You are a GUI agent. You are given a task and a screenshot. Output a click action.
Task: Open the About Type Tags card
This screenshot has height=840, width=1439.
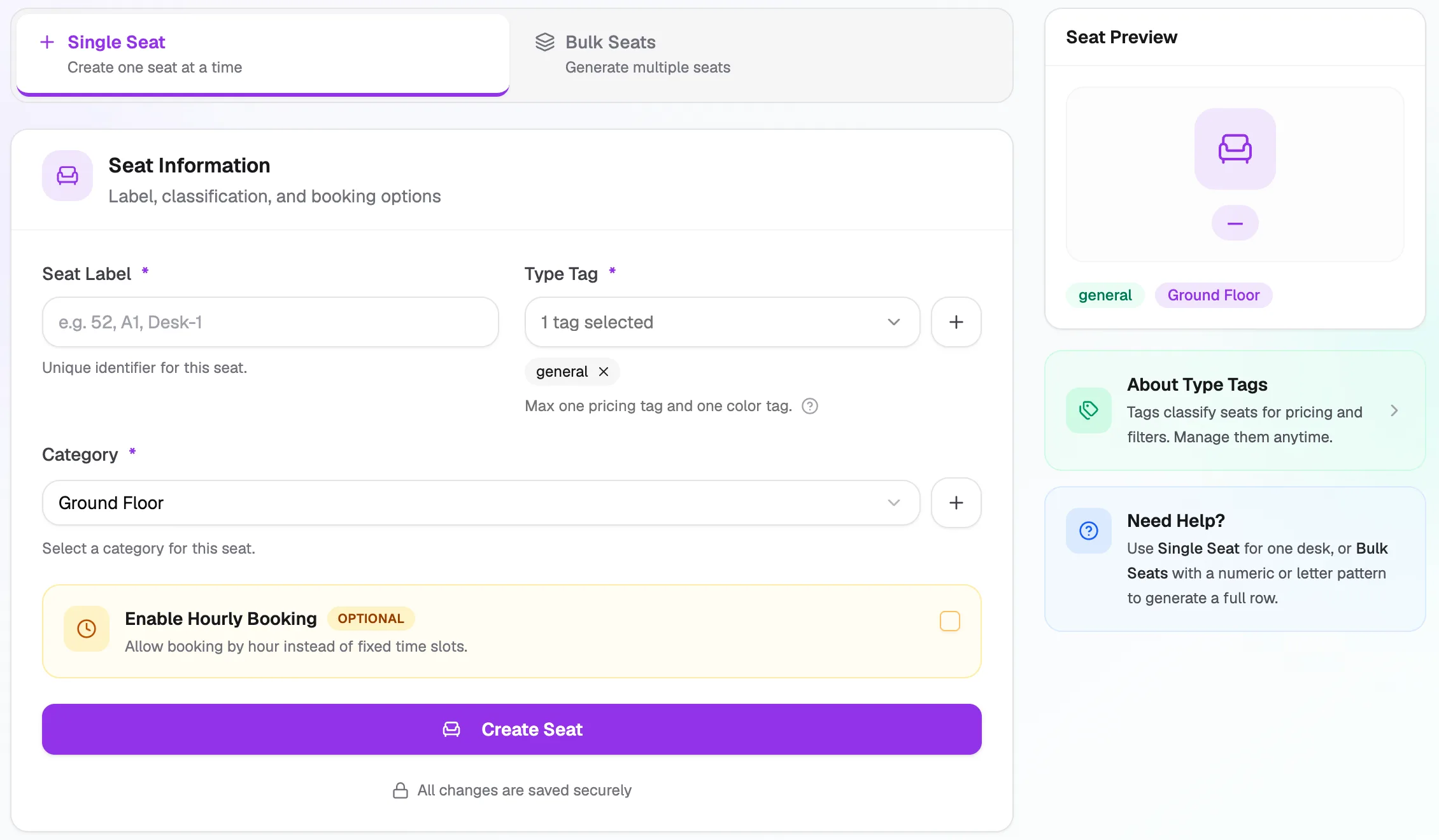1235,410
